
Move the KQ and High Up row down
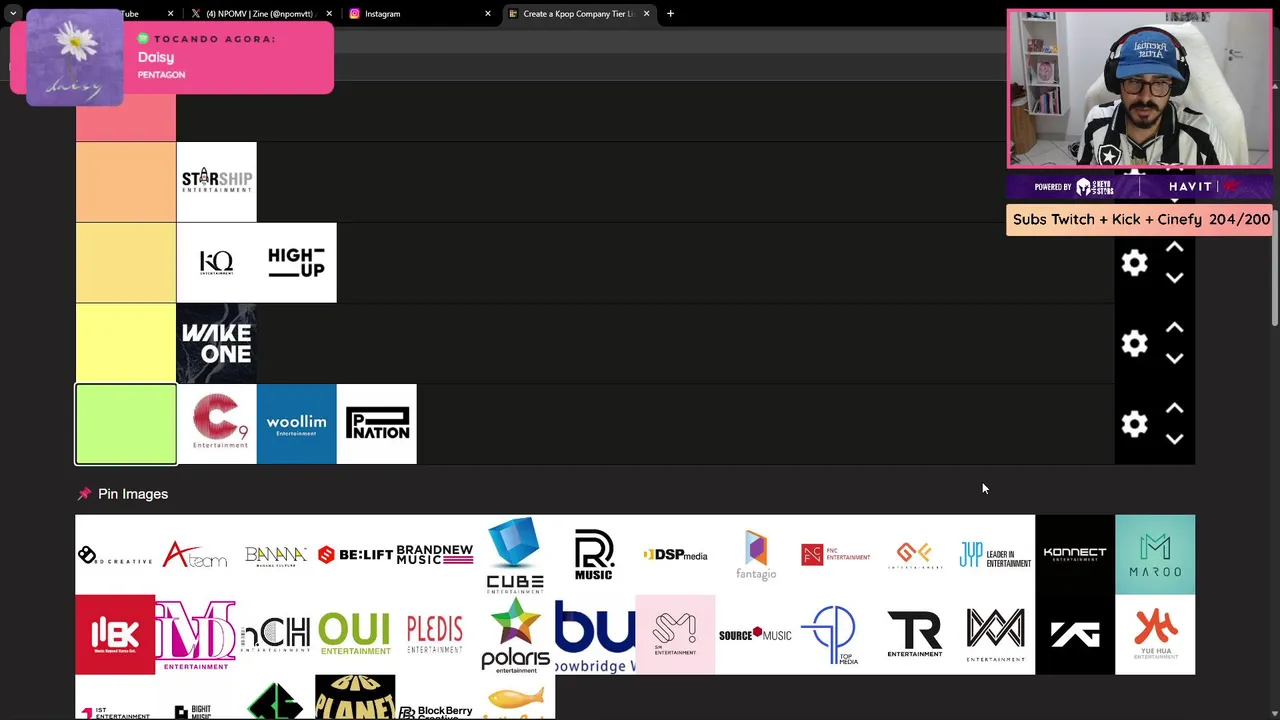point(1175,278)
